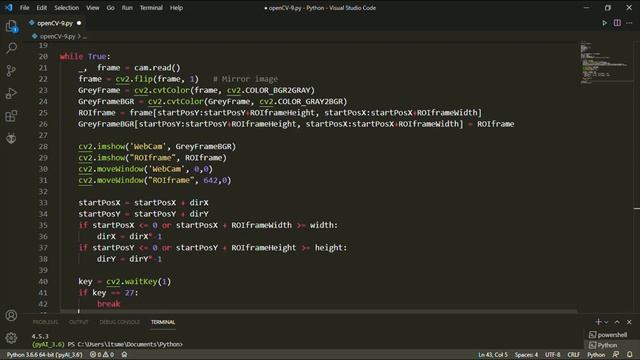Viewport: 640px width, 360px height.
Task: Select Python 3.6.6 interpreter in status bar
Action: (44, 355)
